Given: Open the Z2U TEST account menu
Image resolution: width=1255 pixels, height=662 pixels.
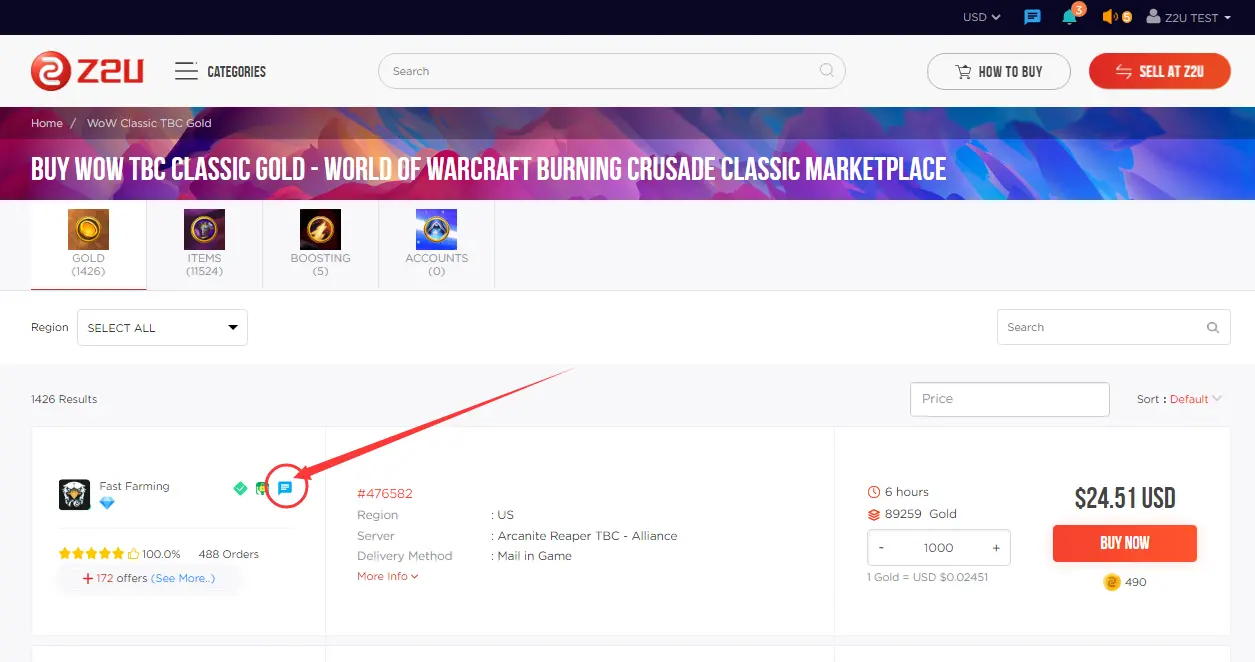Looking at the screenshot, I should pyautogui.click(x=1188, y=17).
